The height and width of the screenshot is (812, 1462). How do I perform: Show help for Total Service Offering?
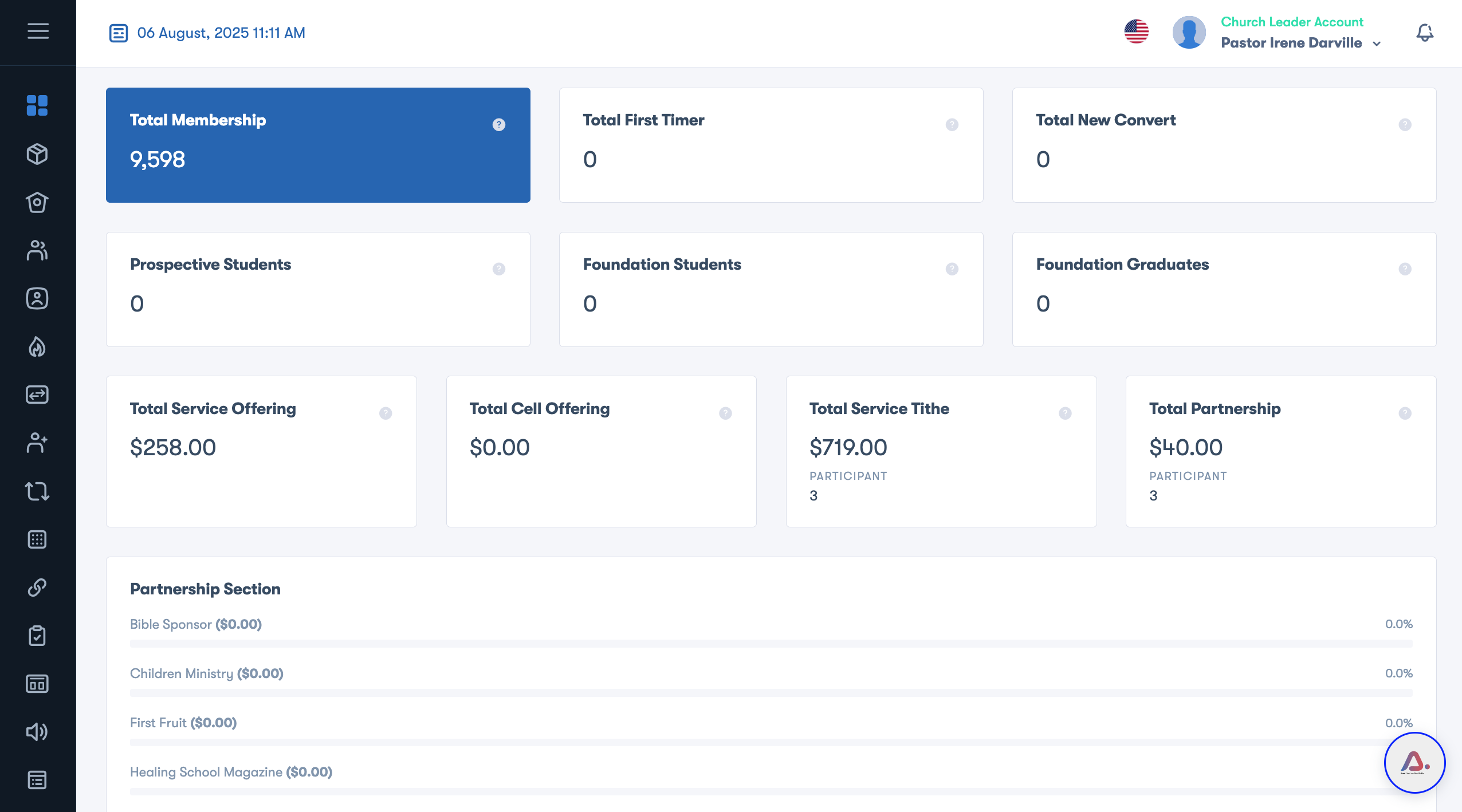[386, 413]
